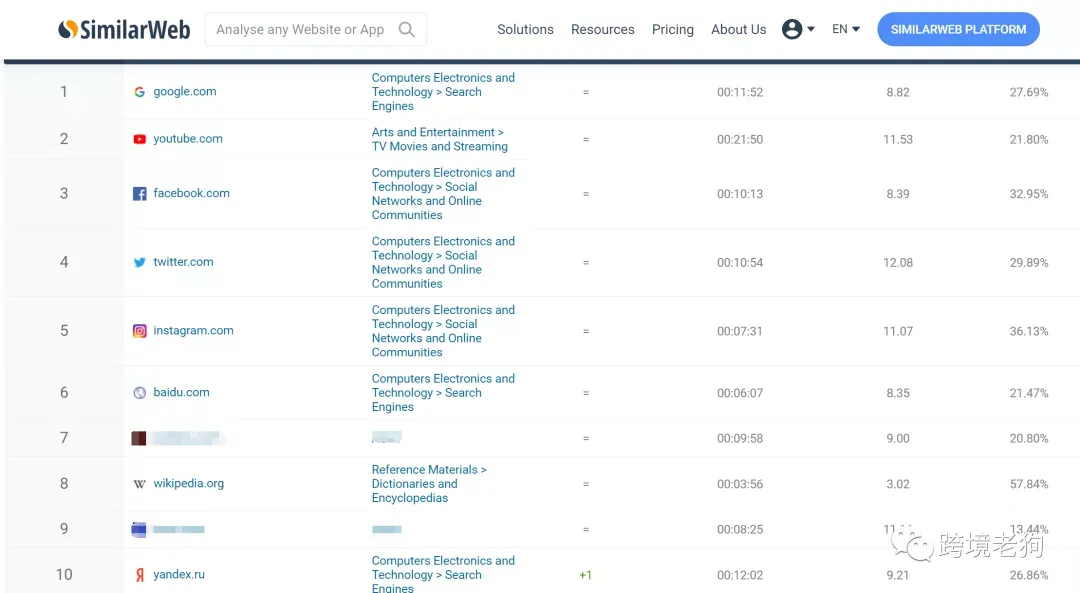Click the 36.13% bounce rate value
Image resolution: width=1080 pixels, height=593 pixels.
point(1029,332)
